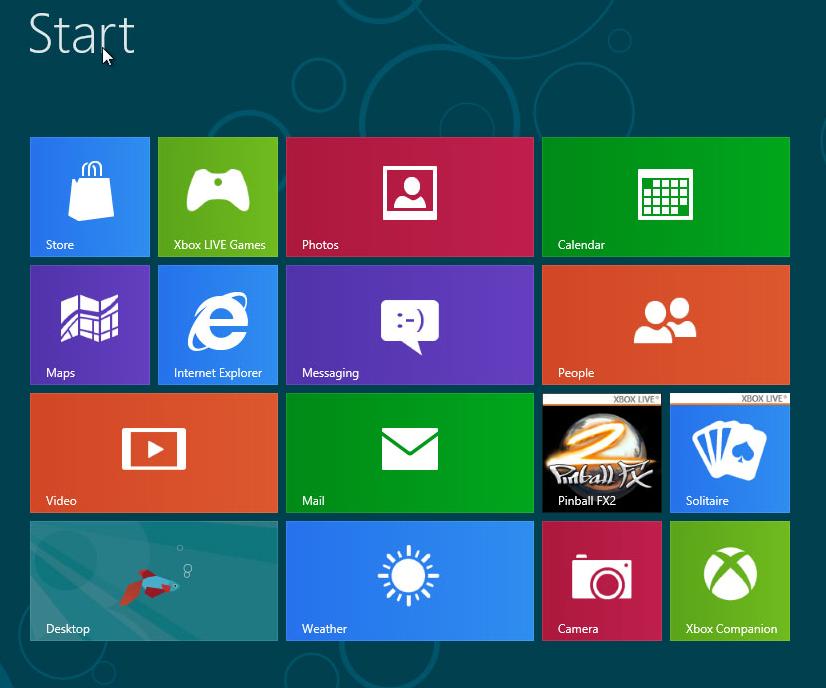
Task: Click the Xbox LIVE Games label text
Action: (x=220, y=245)
